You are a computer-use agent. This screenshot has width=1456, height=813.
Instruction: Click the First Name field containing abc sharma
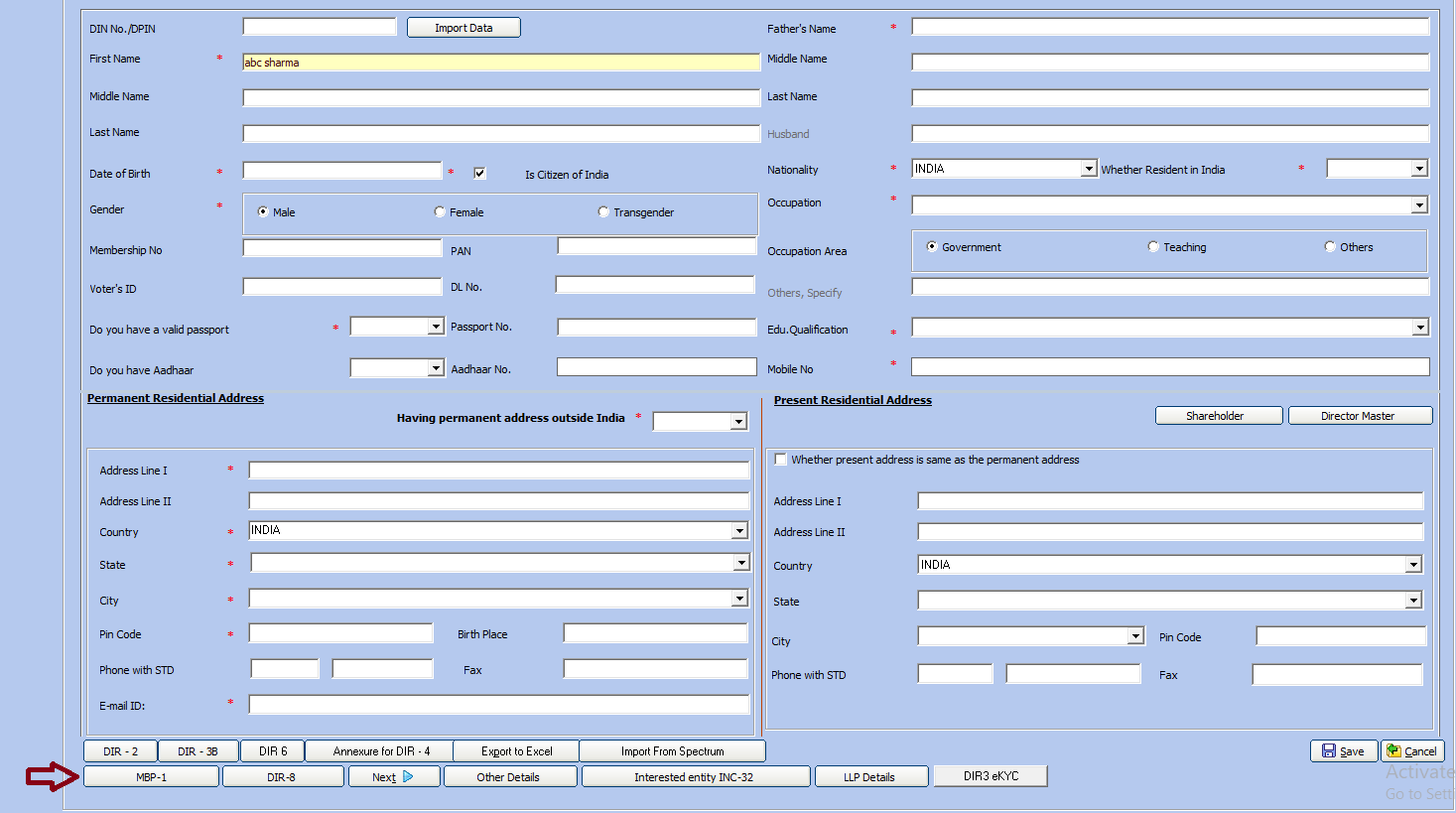point(501,62)
